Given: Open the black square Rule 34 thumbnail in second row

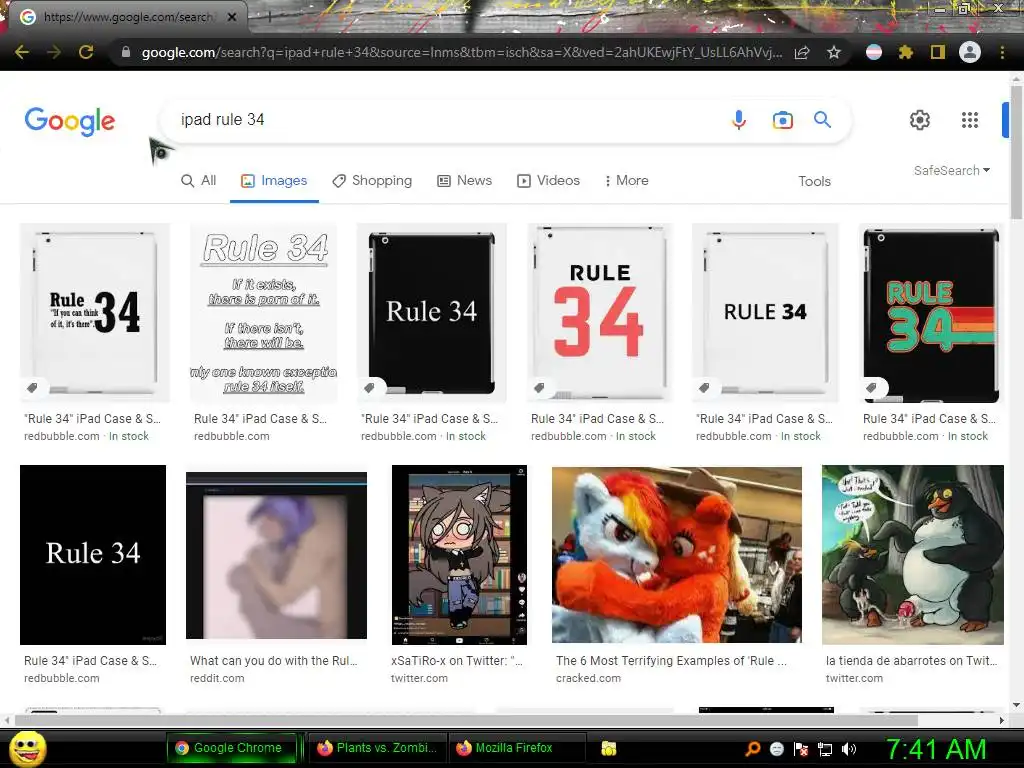Looking at the screenshot, I should tap(93, 554).
